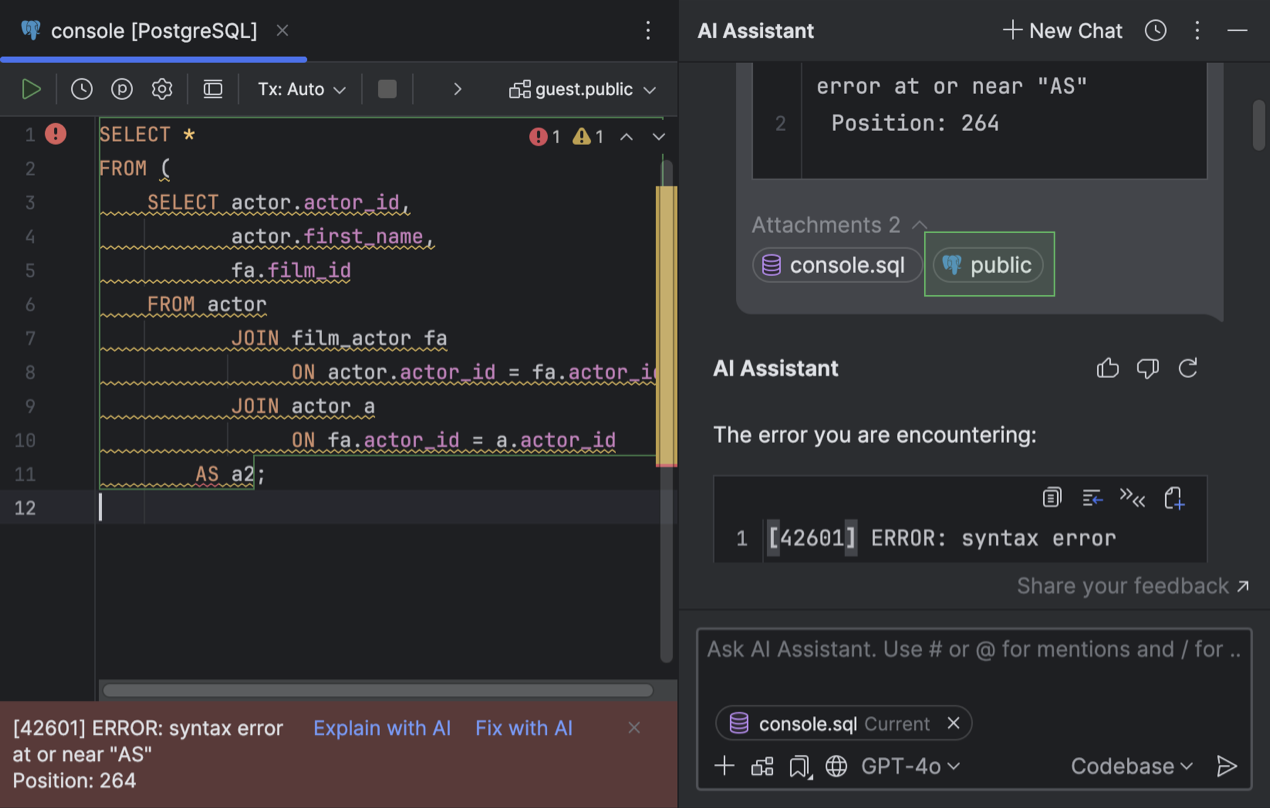Image resolution: width=1270 pixels, height=808 pixels.
Task: Create a file from snippet with new-file icon
Action: tap(1175, 498)
